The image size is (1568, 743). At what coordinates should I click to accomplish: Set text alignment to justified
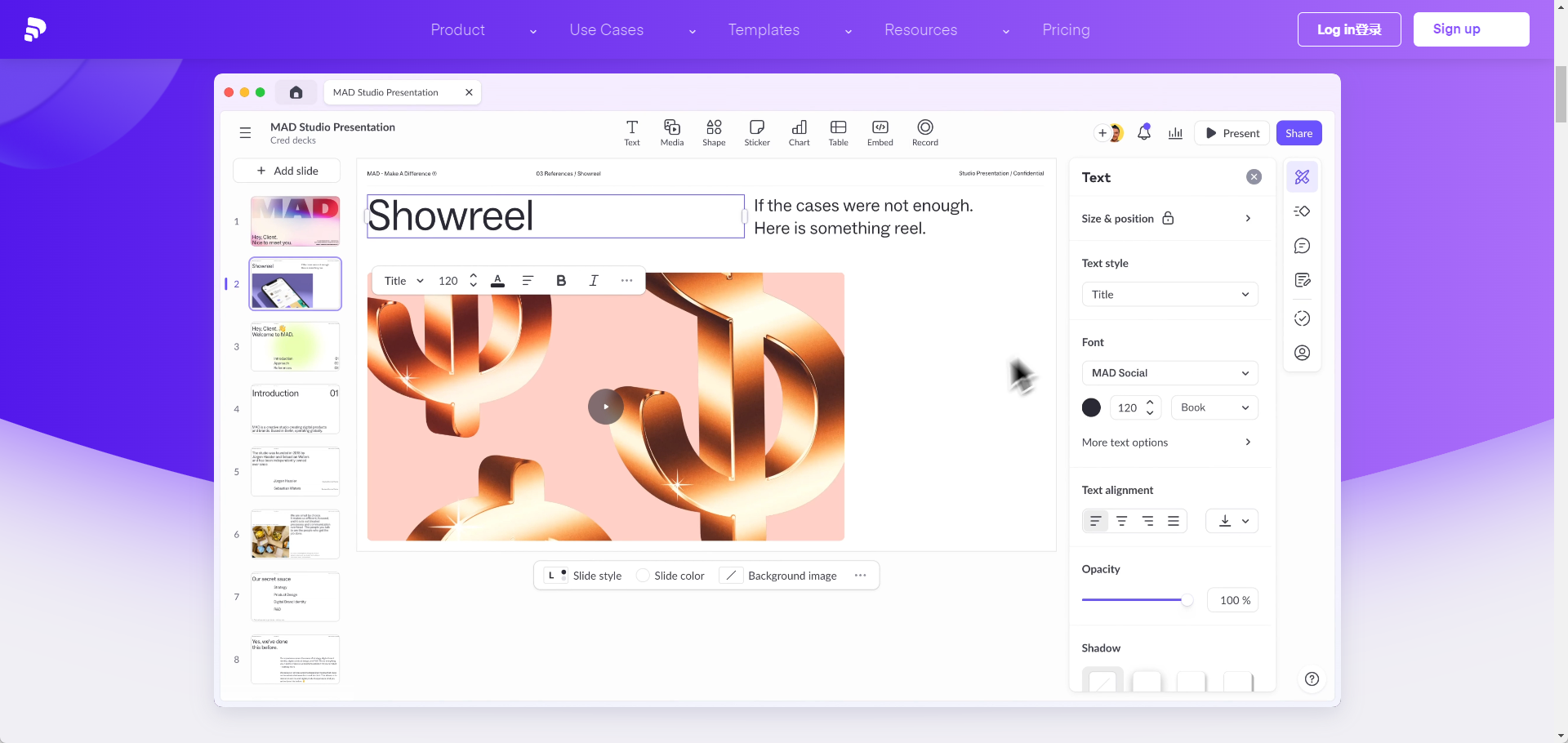1174,521
